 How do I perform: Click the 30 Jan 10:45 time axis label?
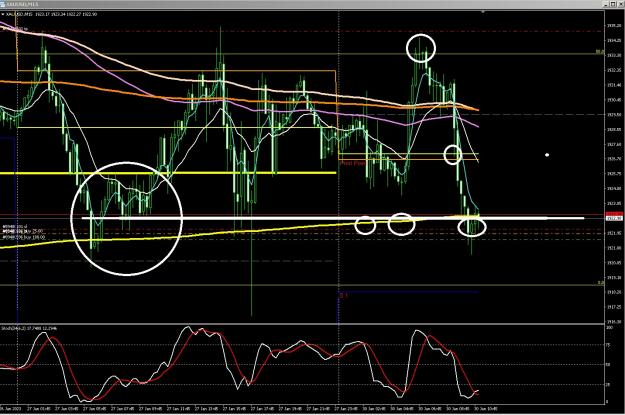485,409
